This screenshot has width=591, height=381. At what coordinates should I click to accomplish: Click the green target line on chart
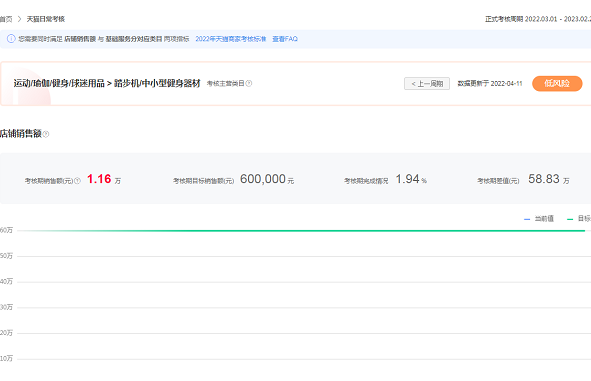tap(301, 231)
